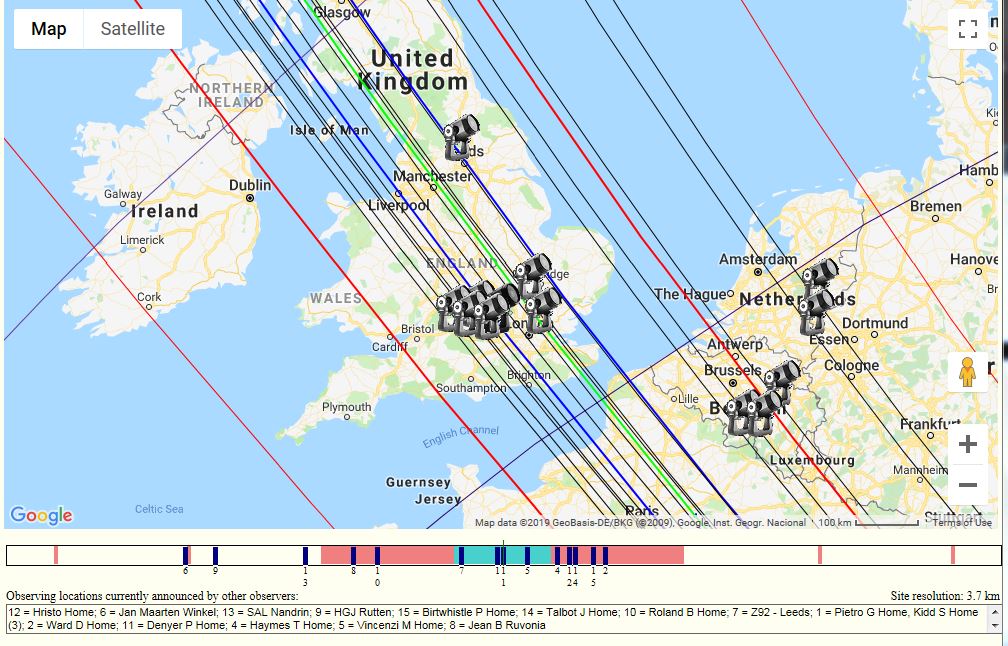
Task: Click observer marker 7 on profile bar
Action: [461, 555]
